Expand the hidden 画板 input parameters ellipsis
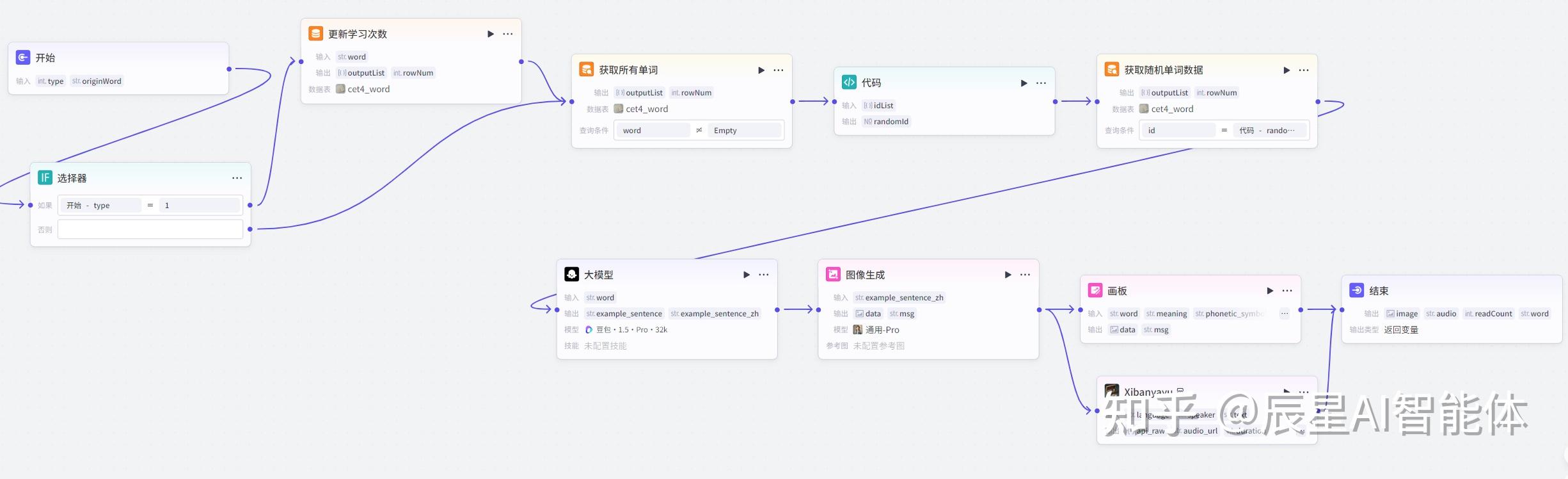Viewport: 1568px width, 479px height. 1284,314
